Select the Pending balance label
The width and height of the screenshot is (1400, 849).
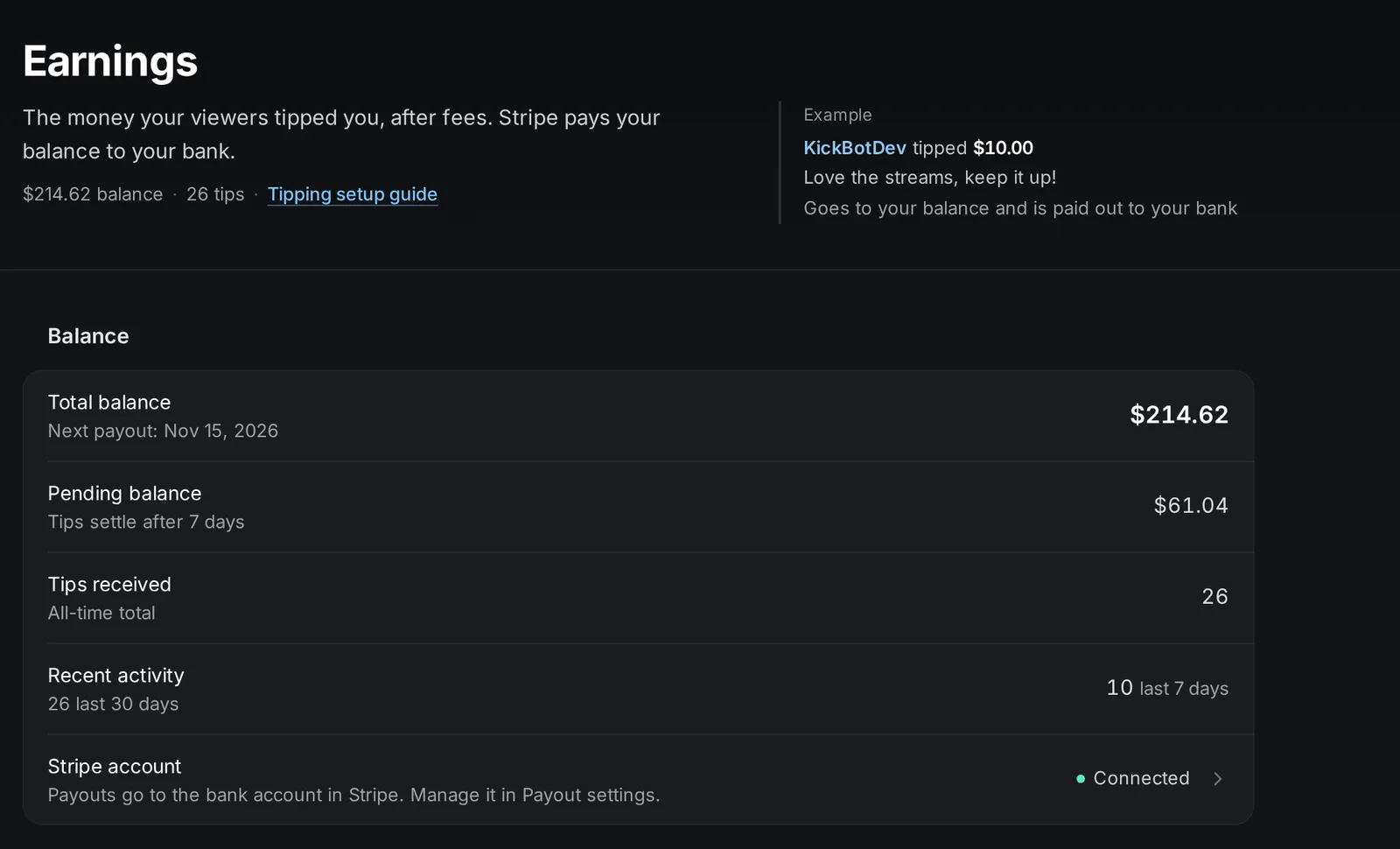pos(124,493)
